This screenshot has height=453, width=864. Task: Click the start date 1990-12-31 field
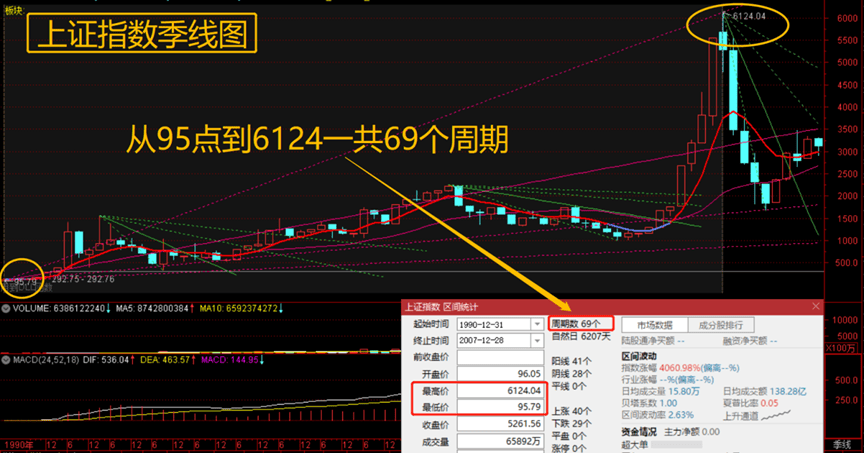point(494,325)
